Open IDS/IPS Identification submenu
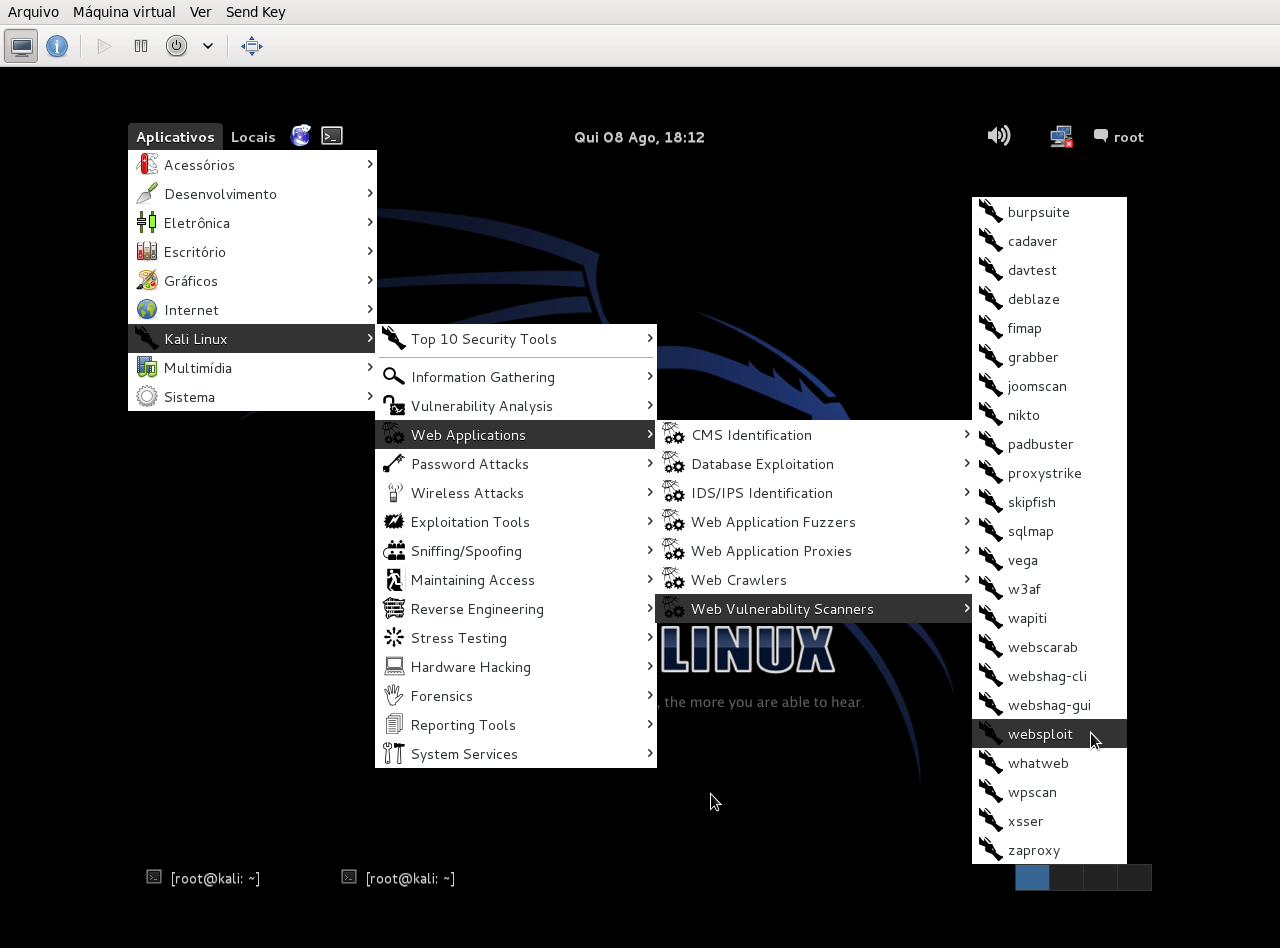 point(814,493)
